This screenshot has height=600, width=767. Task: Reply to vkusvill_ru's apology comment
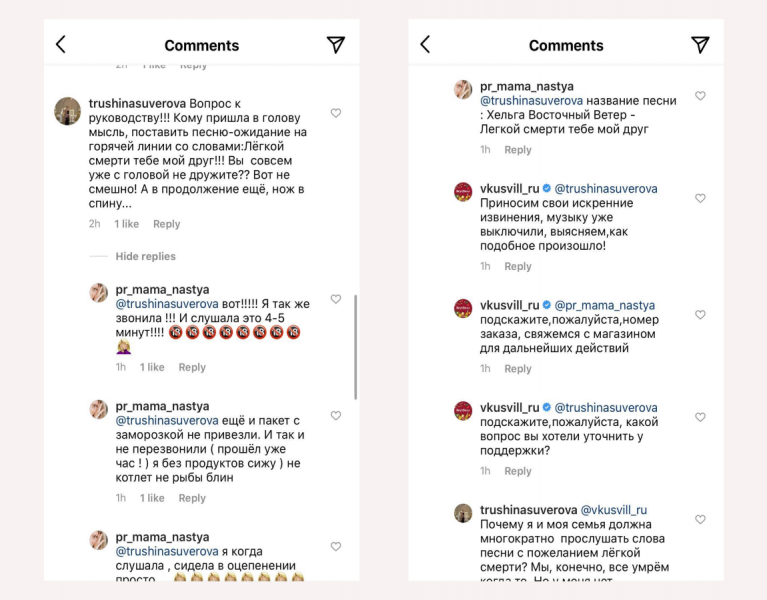click(518, 267)
